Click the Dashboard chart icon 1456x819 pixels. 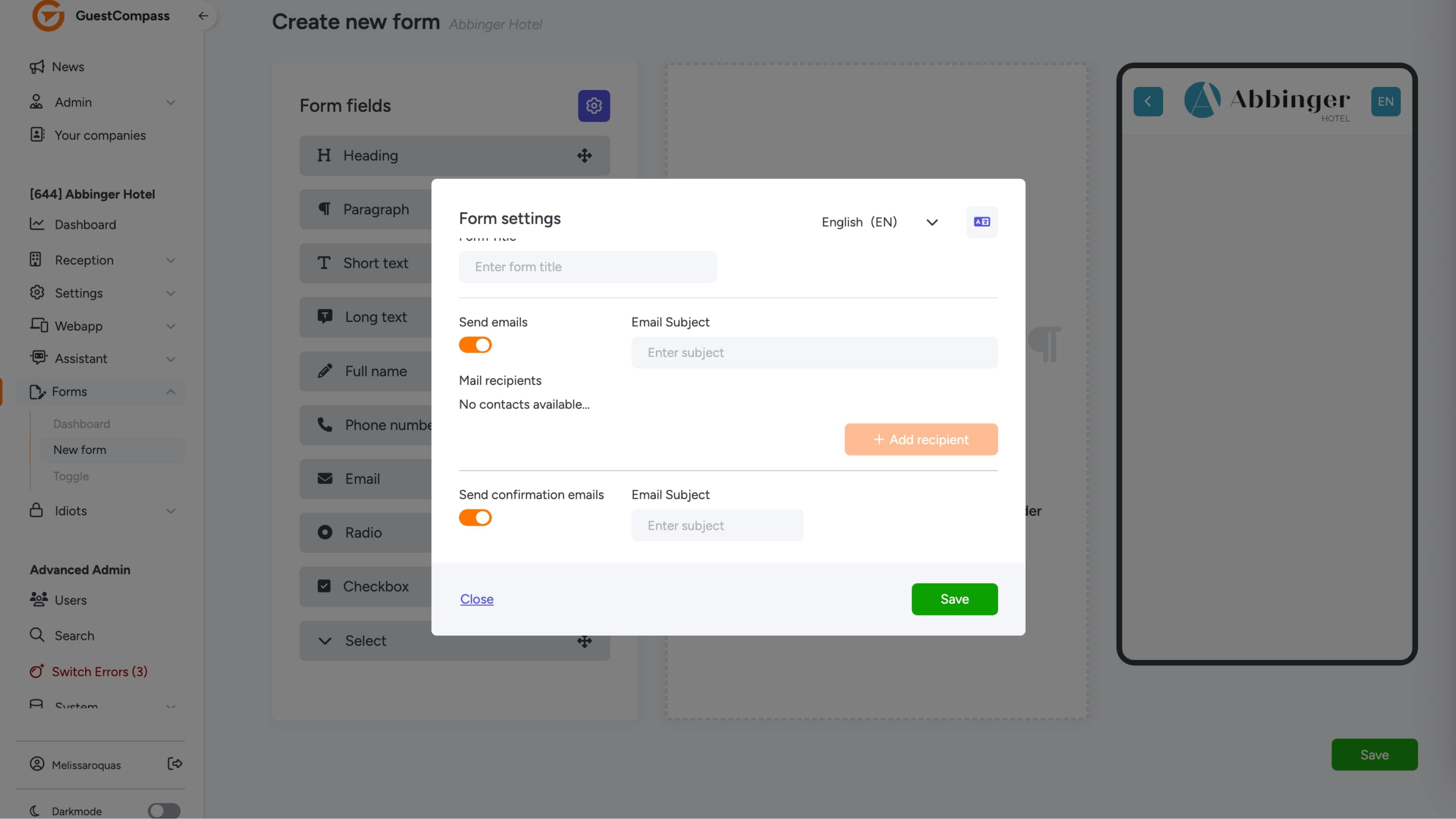37,224
